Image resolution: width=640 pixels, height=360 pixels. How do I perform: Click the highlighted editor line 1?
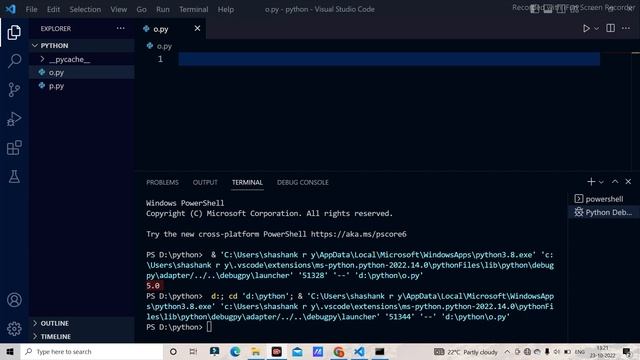pos(389,59)
